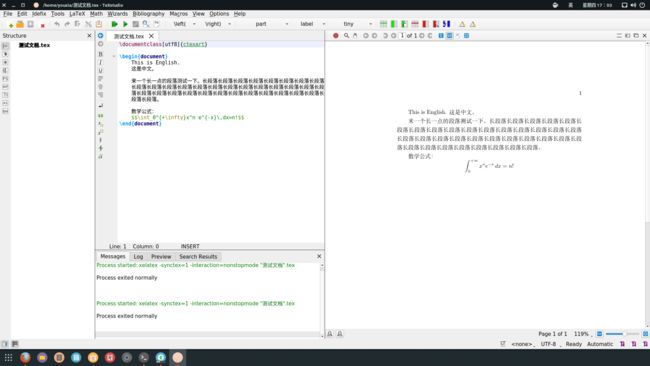
Task: Insert a newline with the return-arrow icon
Action: click(100, 106)
